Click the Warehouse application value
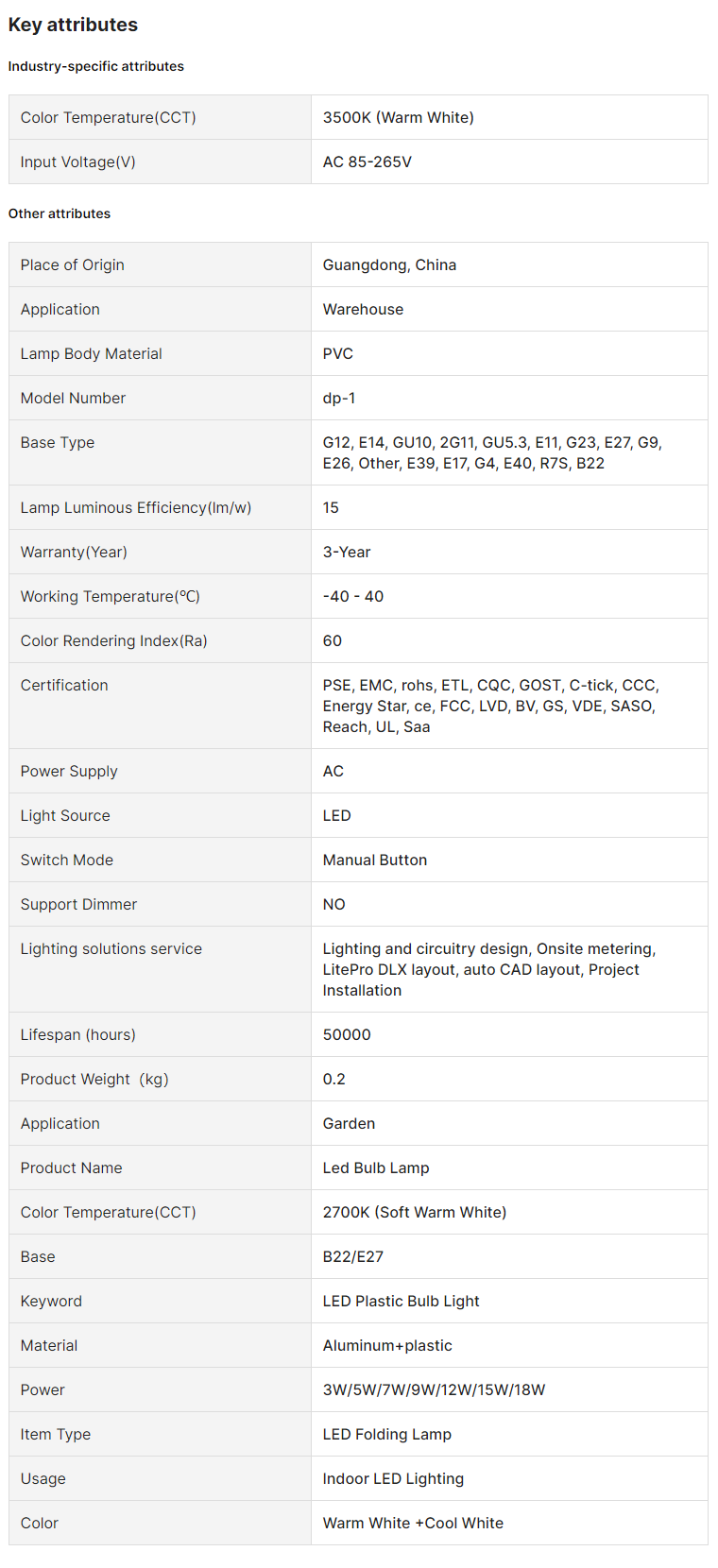 [363, 309]
